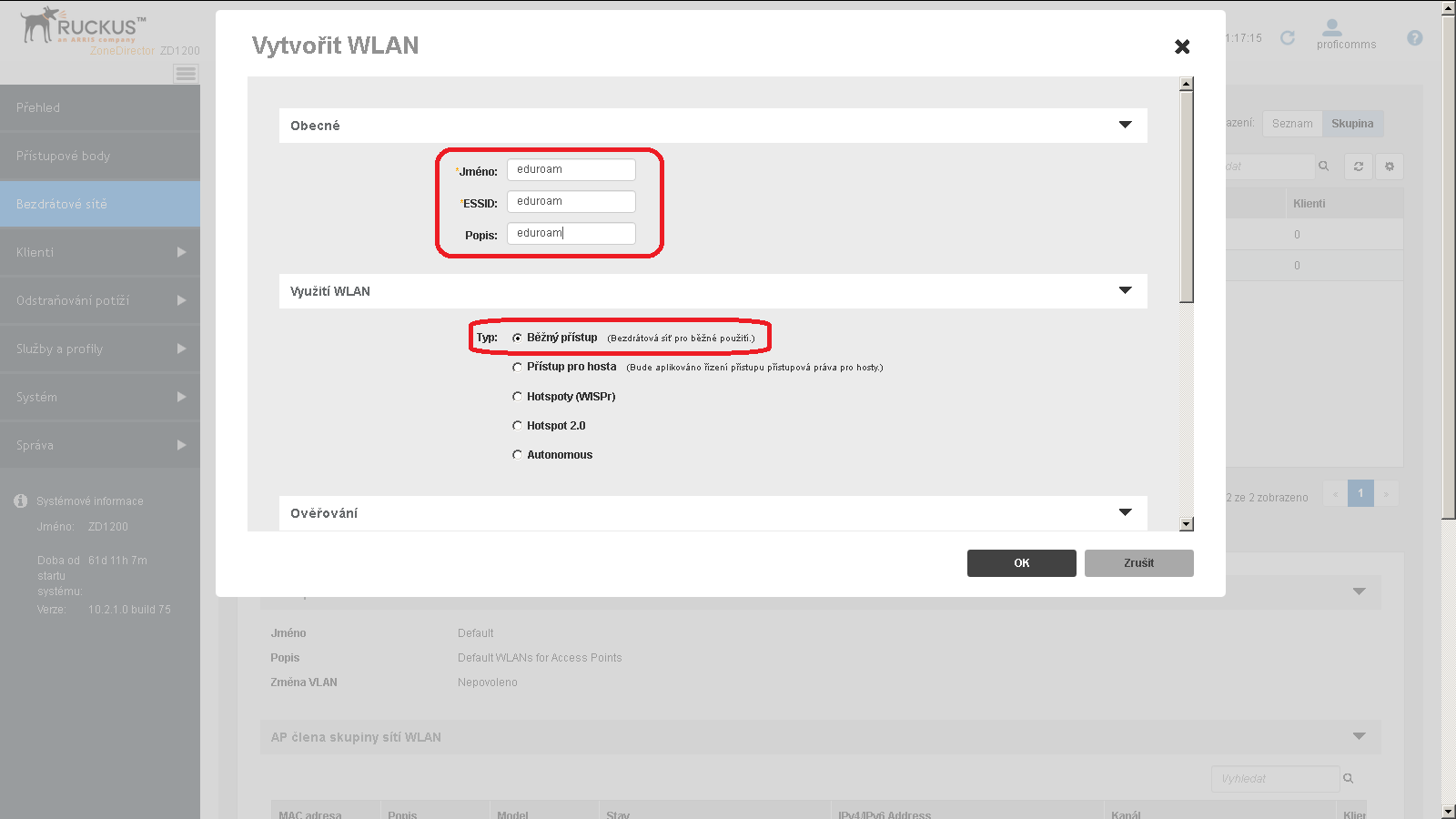Click the system information info icon in the sidebar

pyautogui.click(x=19, y=500)
